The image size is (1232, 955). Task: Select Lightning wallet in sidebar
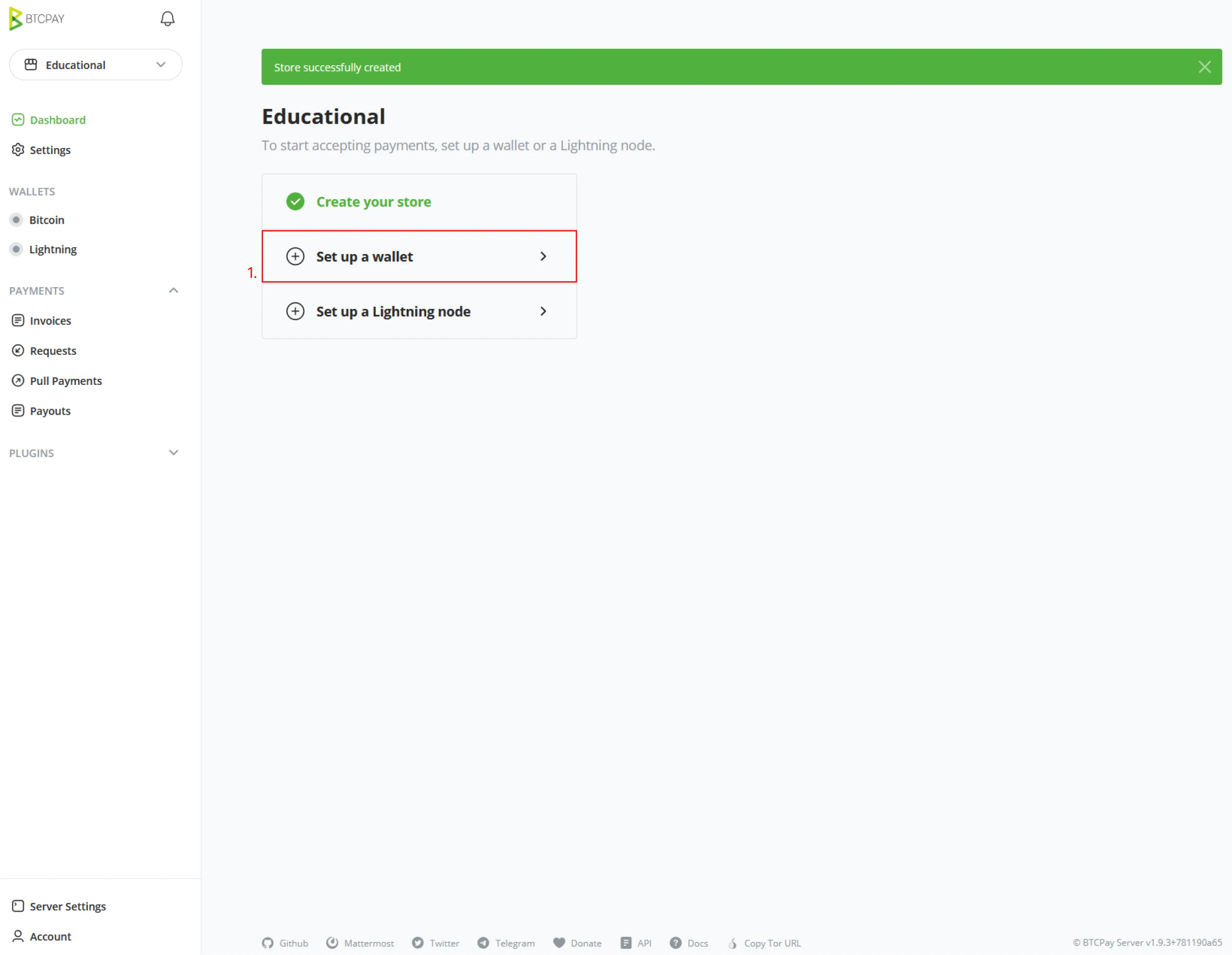tap(53, 249)
